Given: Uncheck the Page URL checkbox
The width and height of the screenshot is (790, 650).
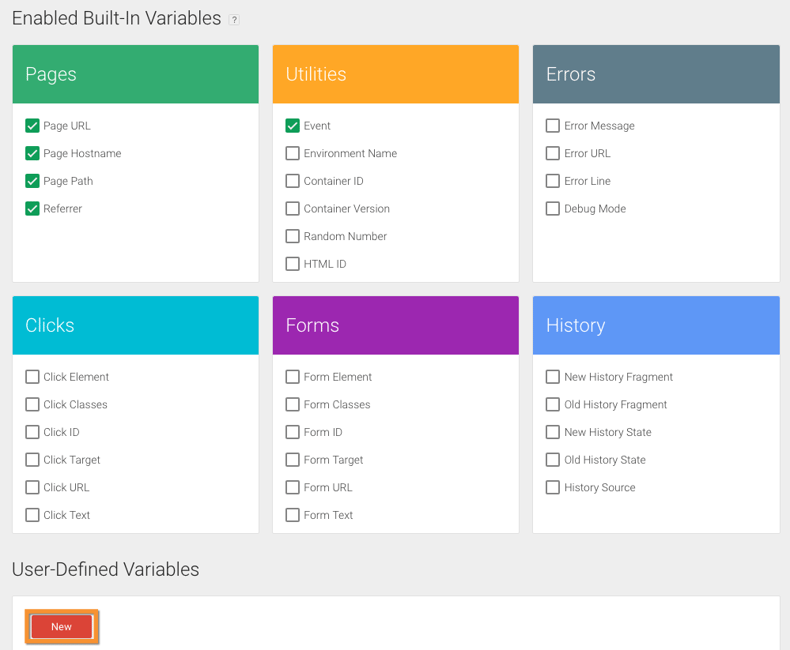Looking at the screenshot, I should 32,126.
